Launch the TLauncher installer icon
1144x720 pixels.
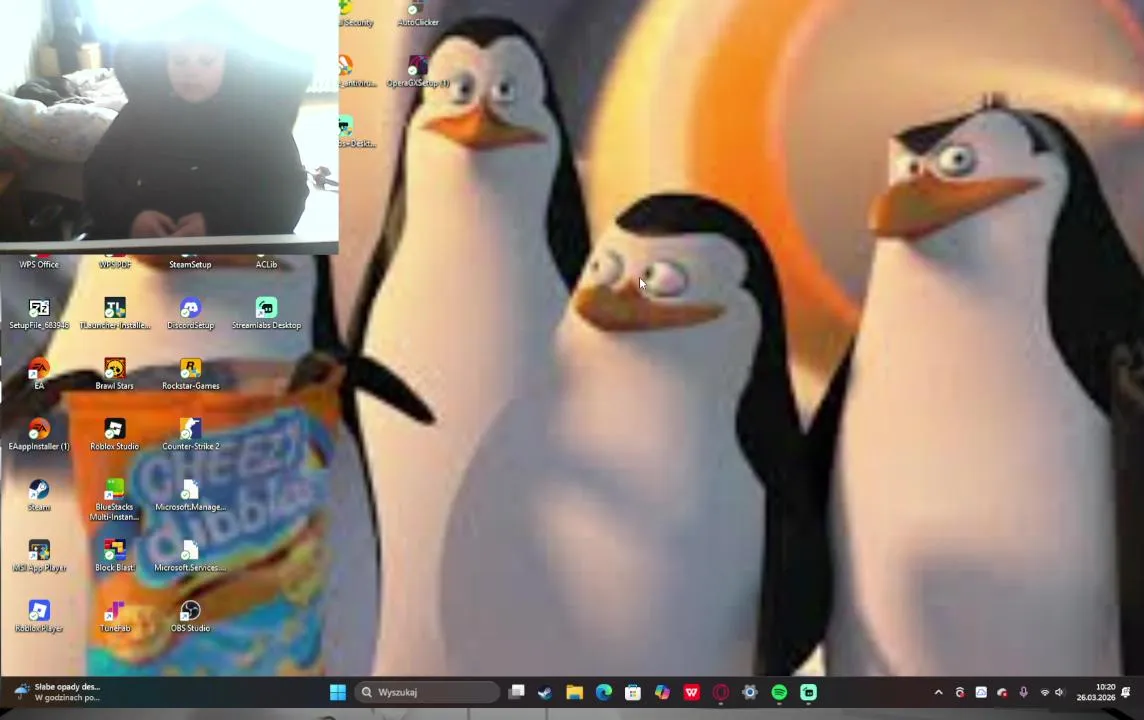115,309
